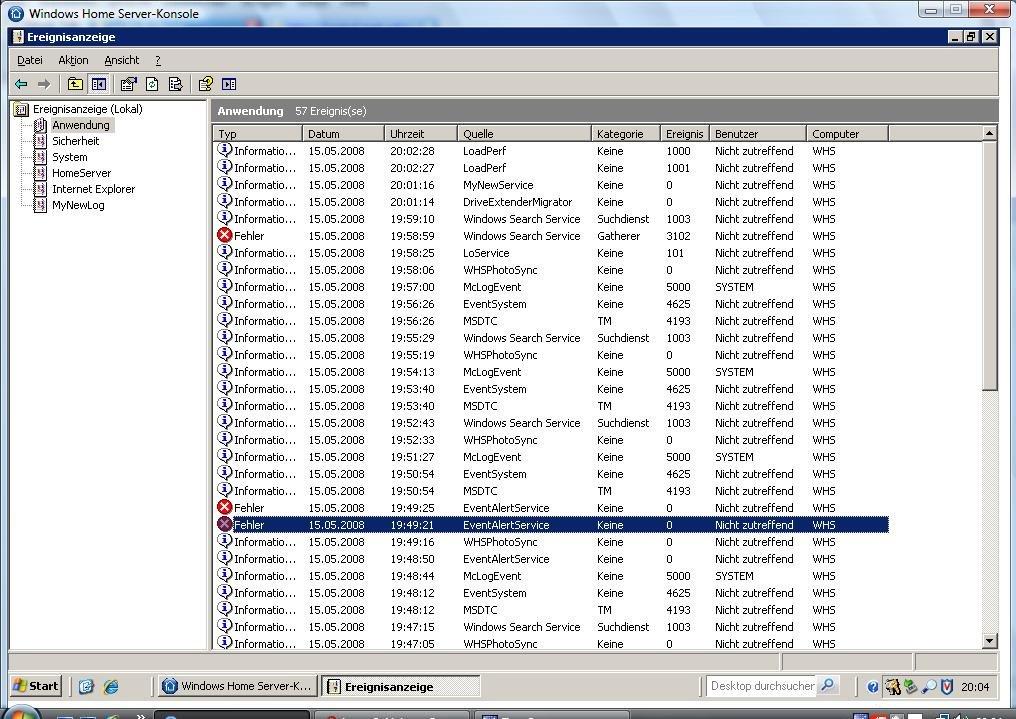This screenshot has width=1016, height=719.
Task: Click Windows Search Service at 19:55:29
Action: click(x=522, y=338)
